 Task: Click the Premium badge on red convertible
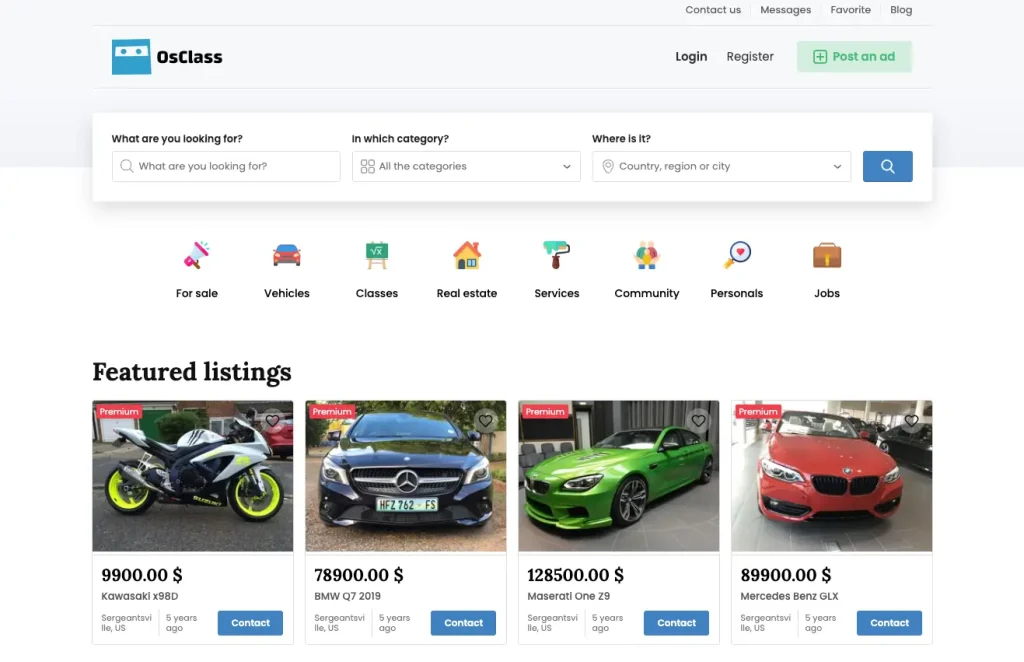[x=758, y=411]
